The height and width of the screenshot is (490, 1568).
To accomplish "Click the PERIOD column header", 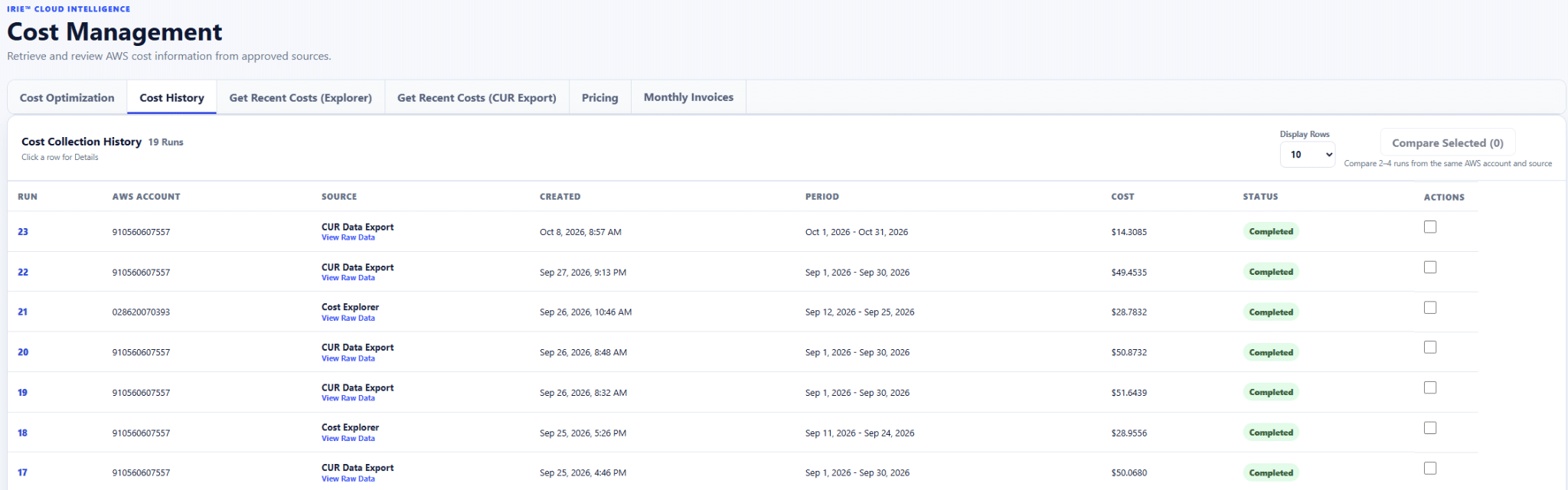I will pyautogui.click(x=822, y=197).
